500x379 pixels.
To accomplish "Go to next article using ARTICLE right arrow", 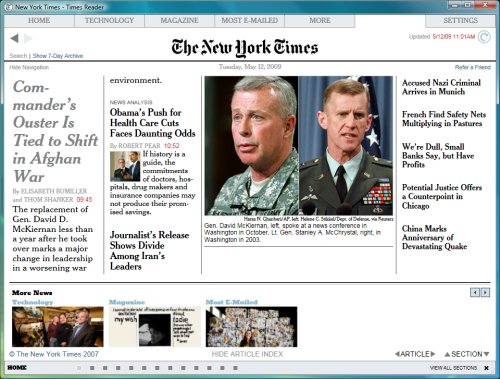I will [433, 354].
